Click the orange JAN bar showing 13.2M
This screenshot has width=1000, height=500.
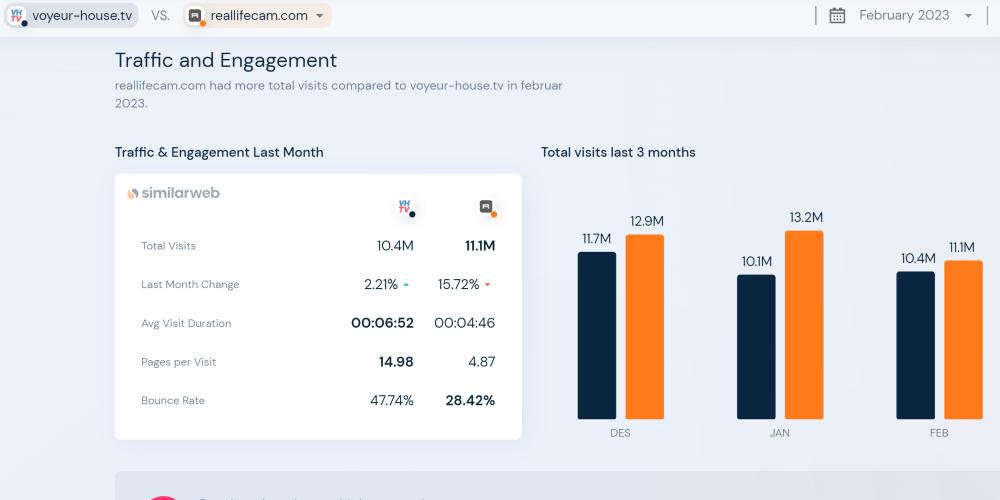point(804,325)
